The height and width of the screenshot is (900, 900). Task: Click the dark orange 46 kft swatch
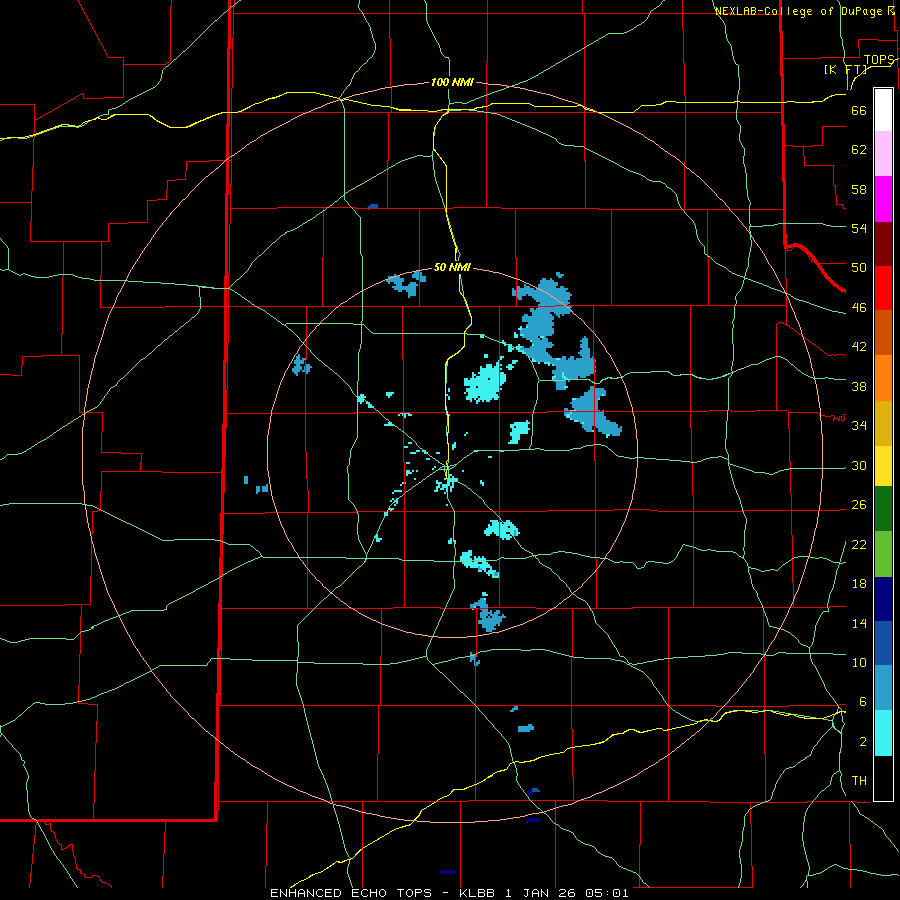pyautogui.click(x=883, y=332)
